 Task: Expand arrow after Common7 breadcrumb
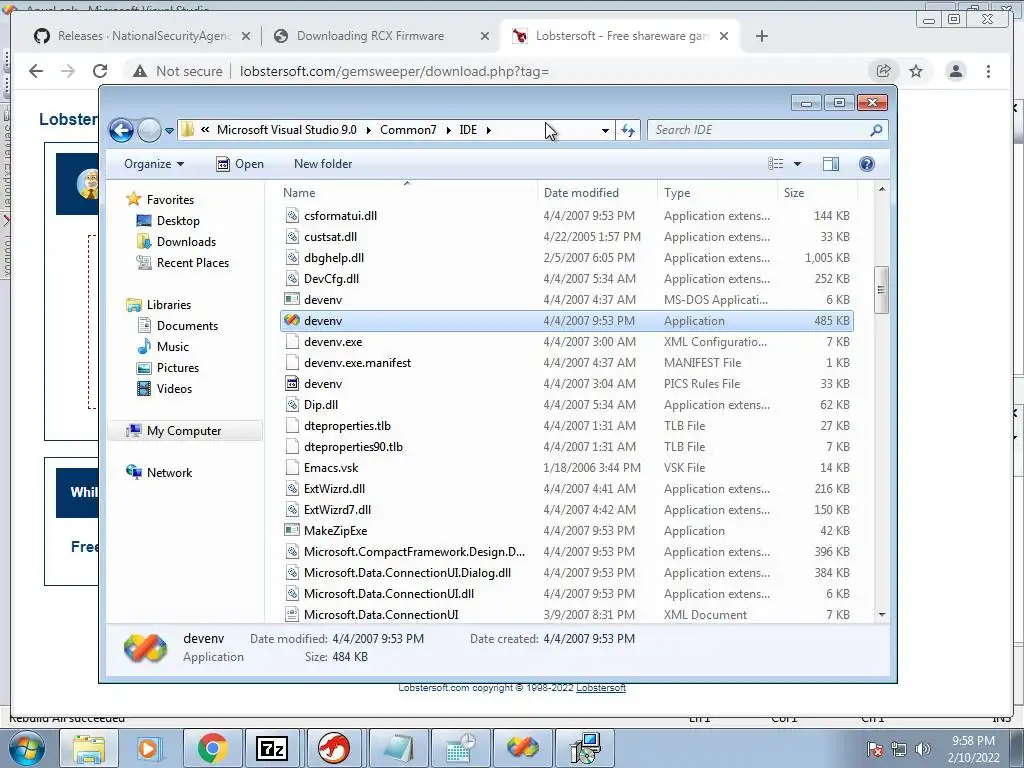(x=449, y=130)
